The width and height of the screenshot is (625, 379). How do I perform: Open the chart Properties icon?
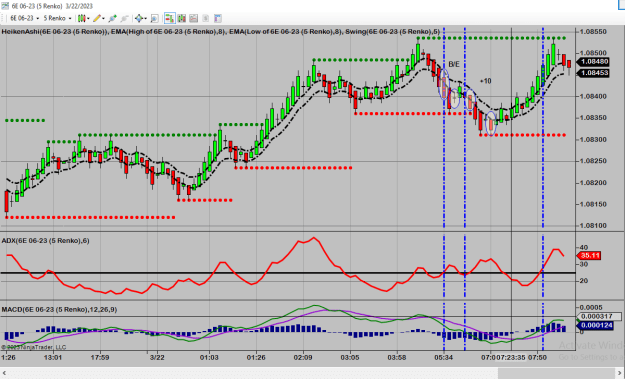pyautogui.click(x=218, y=18)
